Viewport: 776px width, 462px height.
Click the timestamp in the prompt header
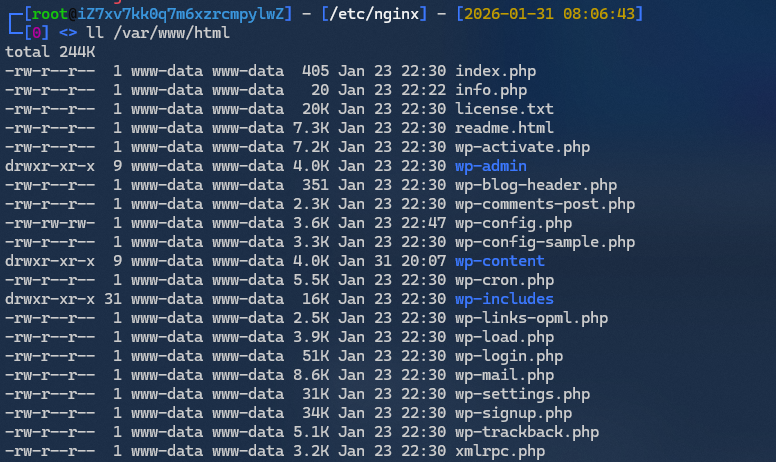549,14
